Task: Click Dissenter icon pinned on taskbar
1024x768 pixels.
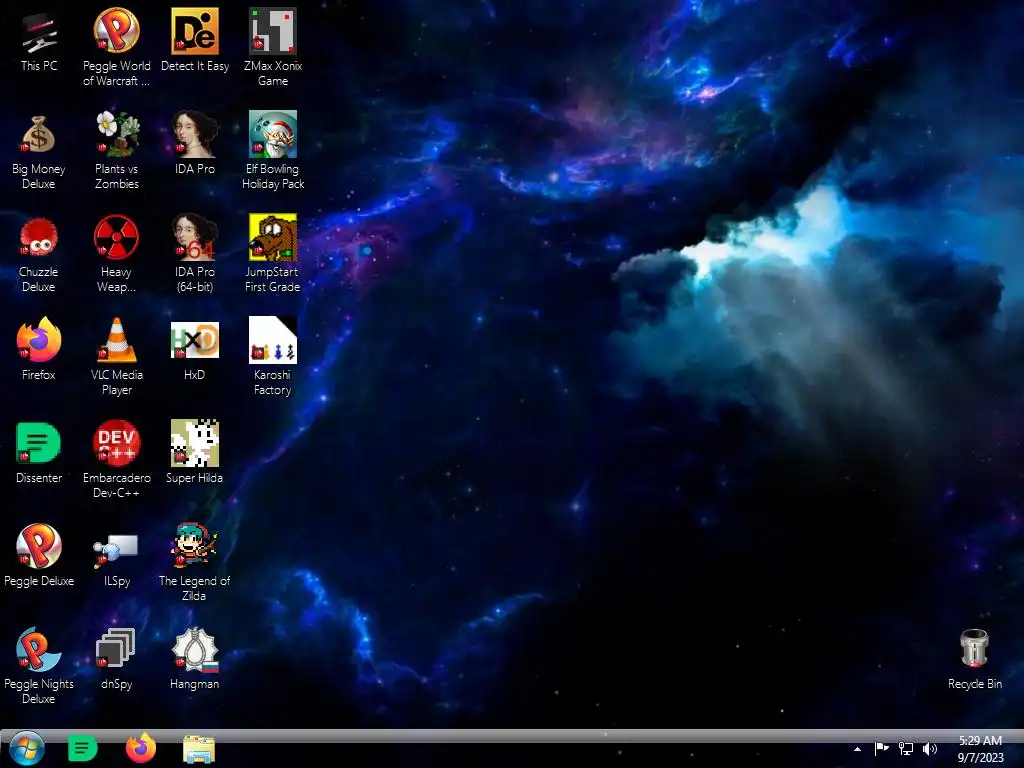Action: [x=82, y=748]
